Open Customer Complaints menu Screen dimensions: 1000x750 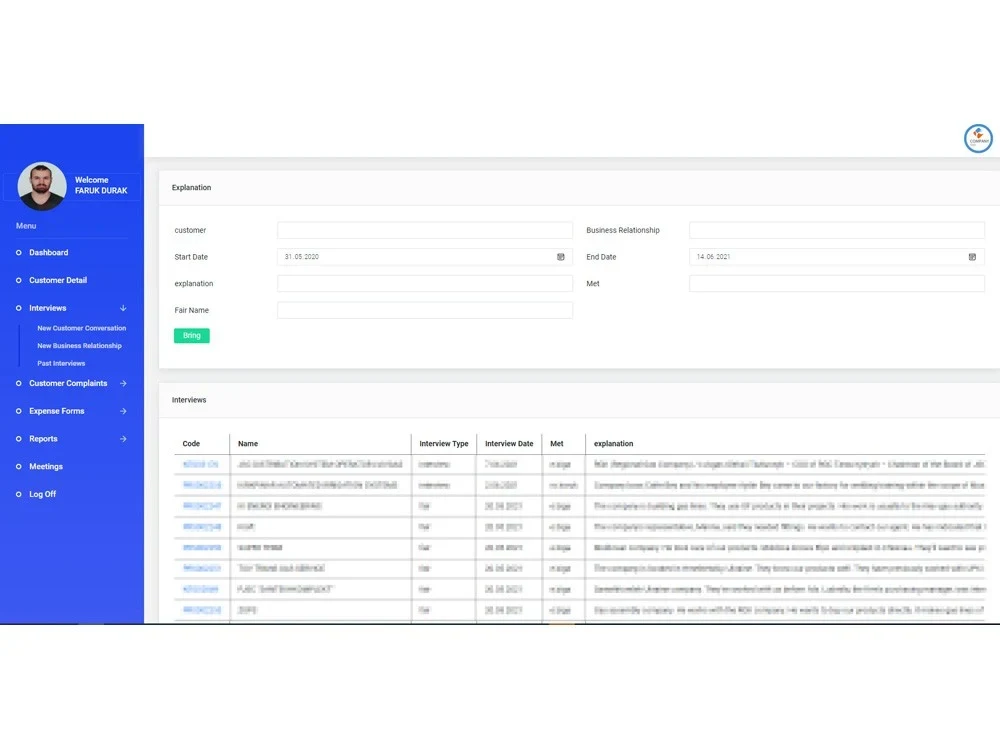pos(68,383)
